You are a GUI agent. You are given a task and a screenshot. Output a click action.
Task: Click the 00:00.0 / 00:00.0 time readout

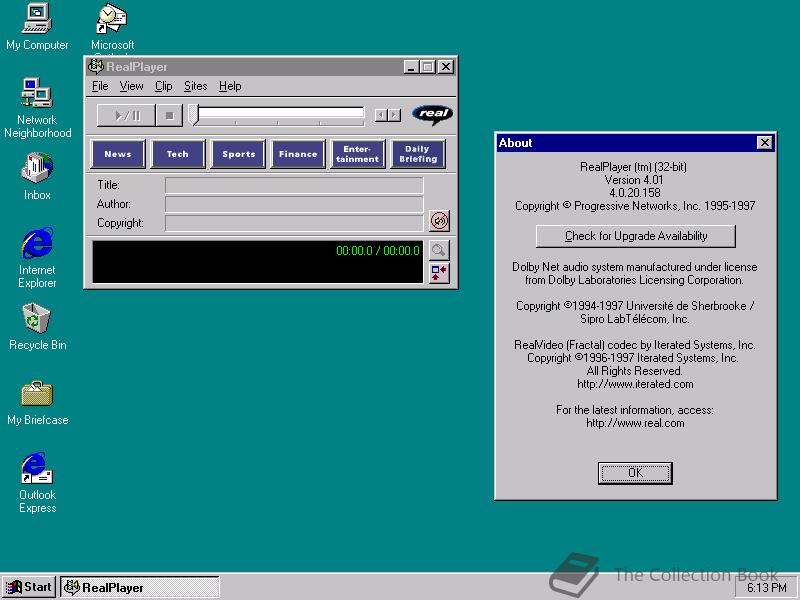point(378,251)
